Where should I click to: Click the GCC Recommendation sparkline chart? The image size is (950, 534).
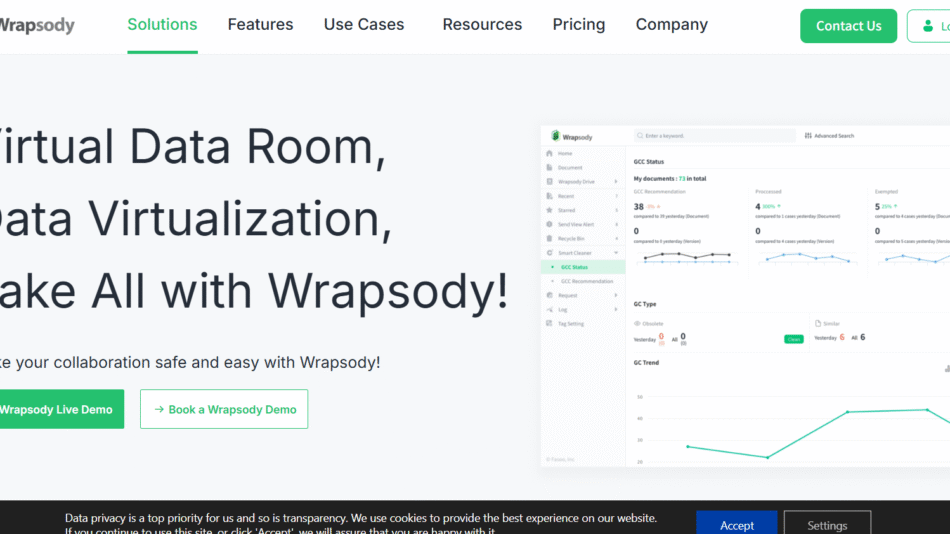[686, 258]
